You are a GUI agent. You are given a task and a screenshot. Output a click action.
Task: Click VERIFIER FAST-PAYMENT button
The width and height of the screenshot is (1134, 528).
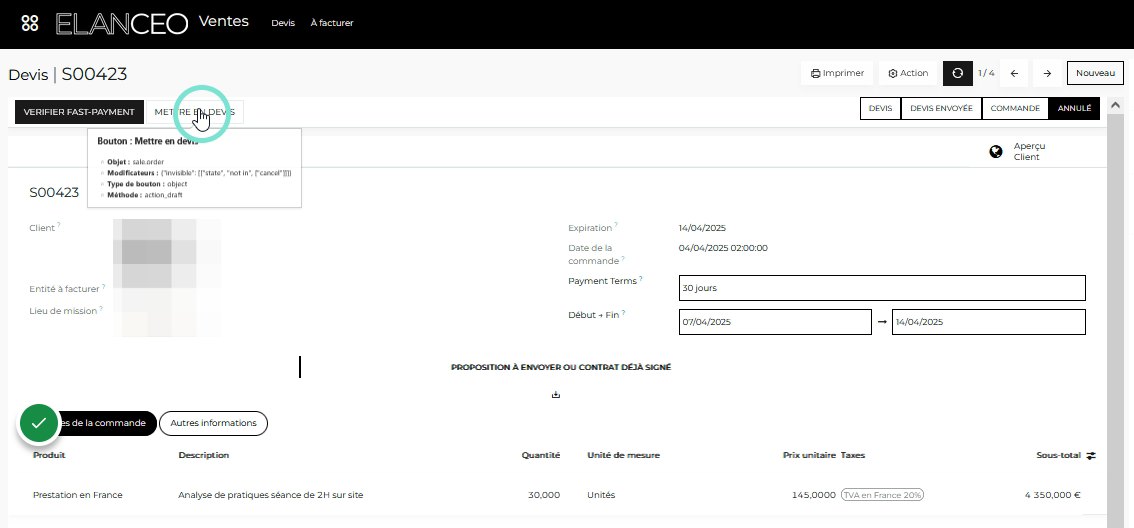click(79, 112)
